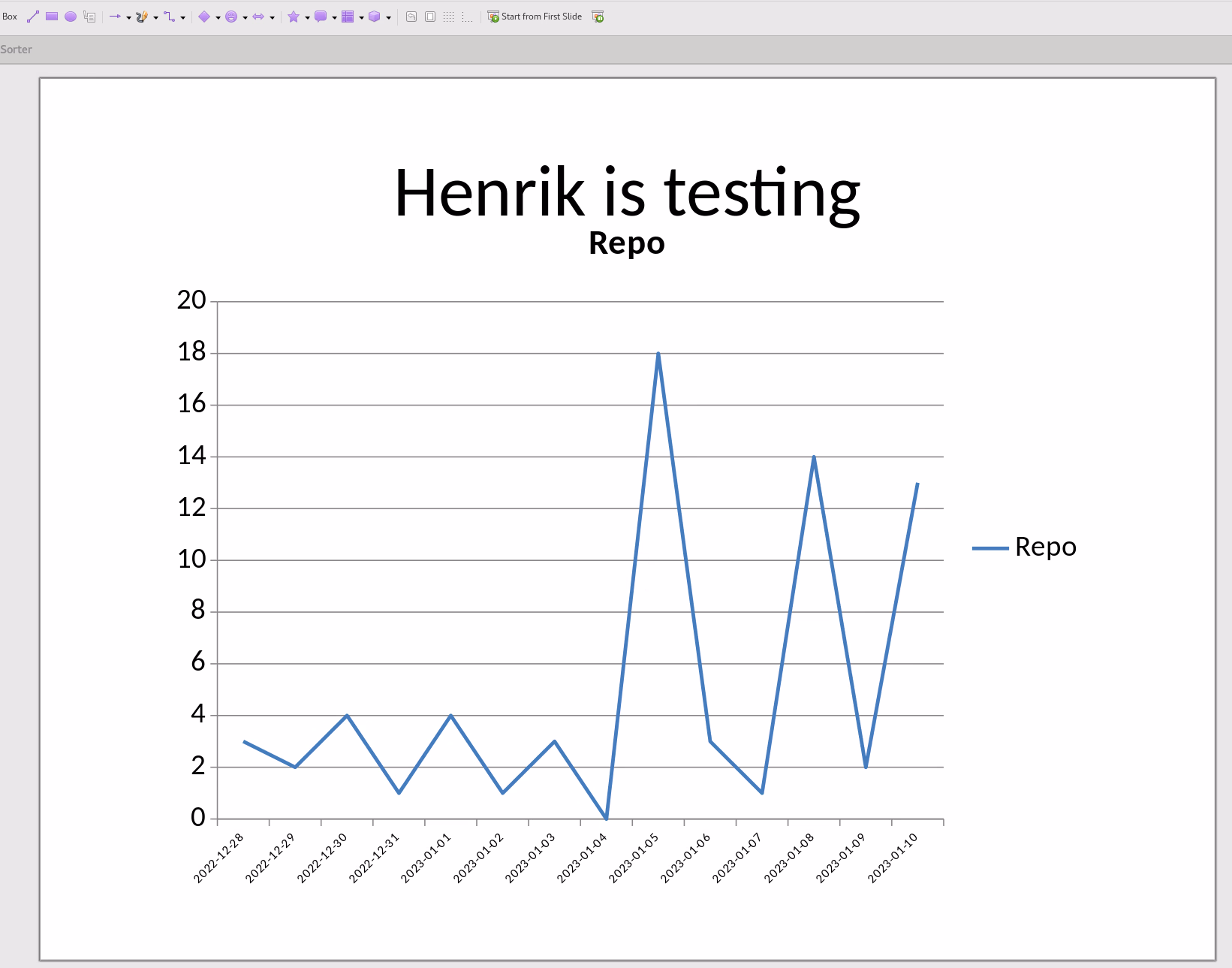
Task: Activate the flowchart shapes tool
Action: (348, 16)
